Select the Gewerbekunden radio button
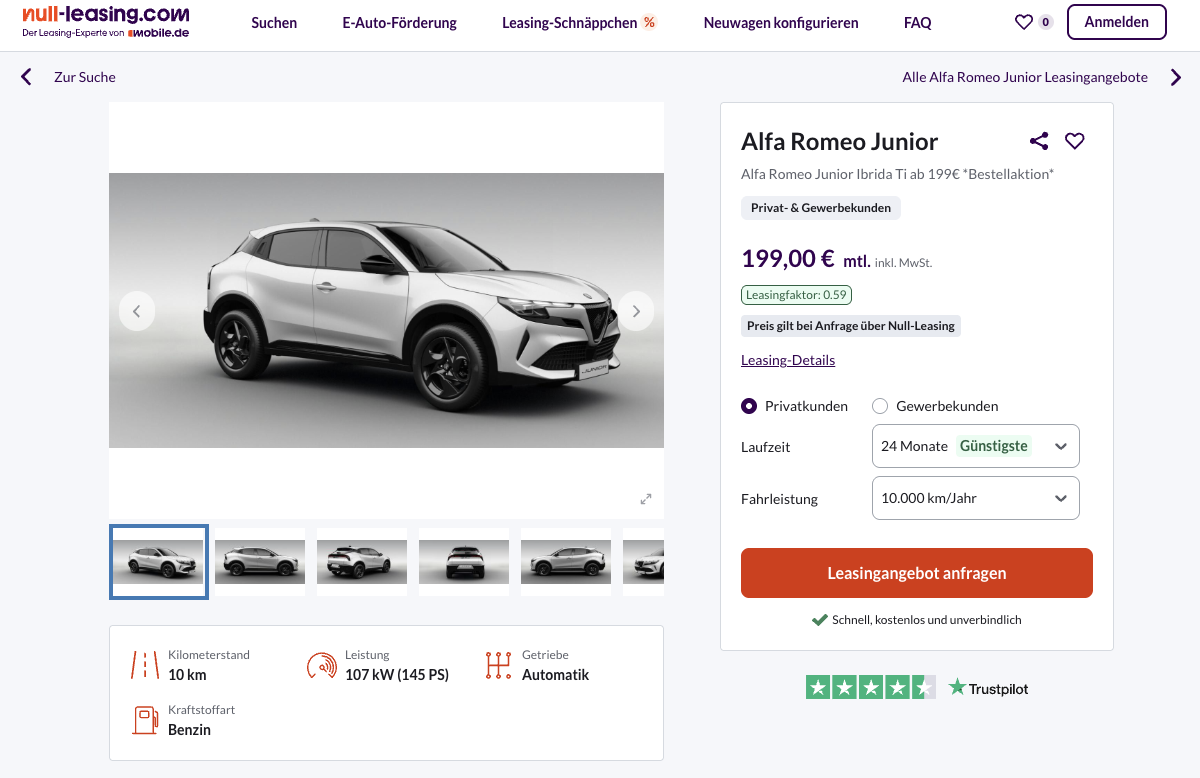 coord(880,406)
